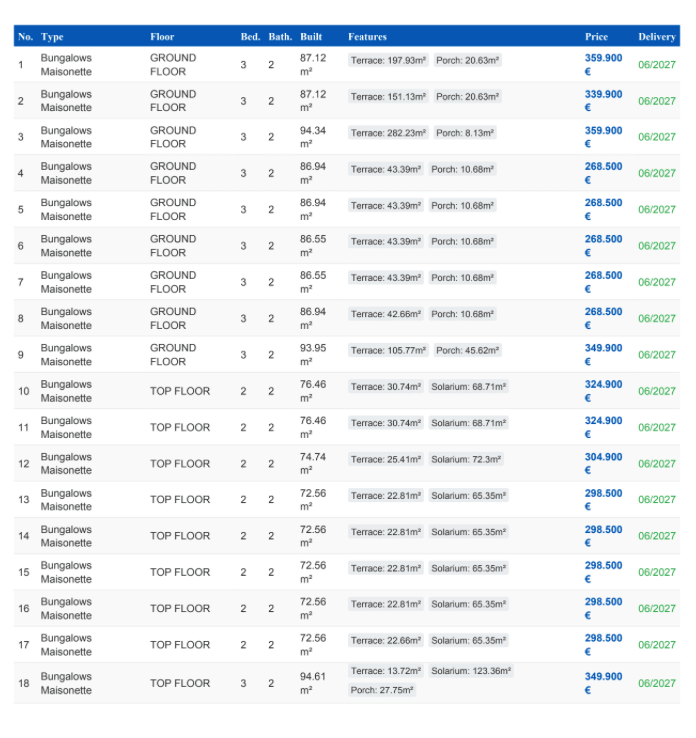This screenshot has width=696, height=738.
Task: Open the 359.900 € price in row 1
Action: pyautogui.click(x=603, y=64)
